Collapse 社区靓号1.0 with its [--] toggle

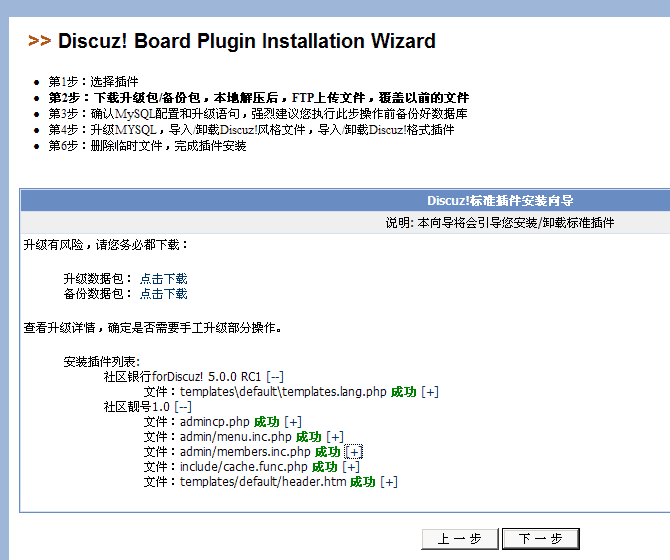[x=183, y=407]
